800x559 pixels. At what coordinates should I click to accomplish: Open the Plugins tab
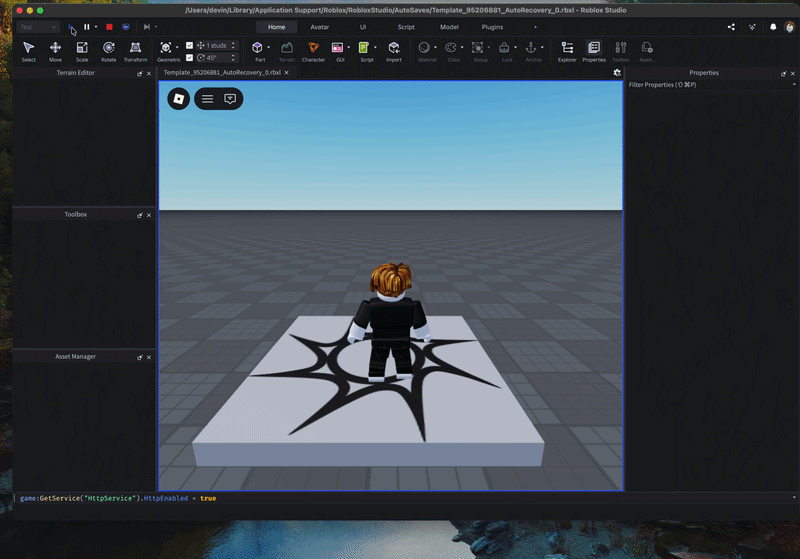(492, 27)
